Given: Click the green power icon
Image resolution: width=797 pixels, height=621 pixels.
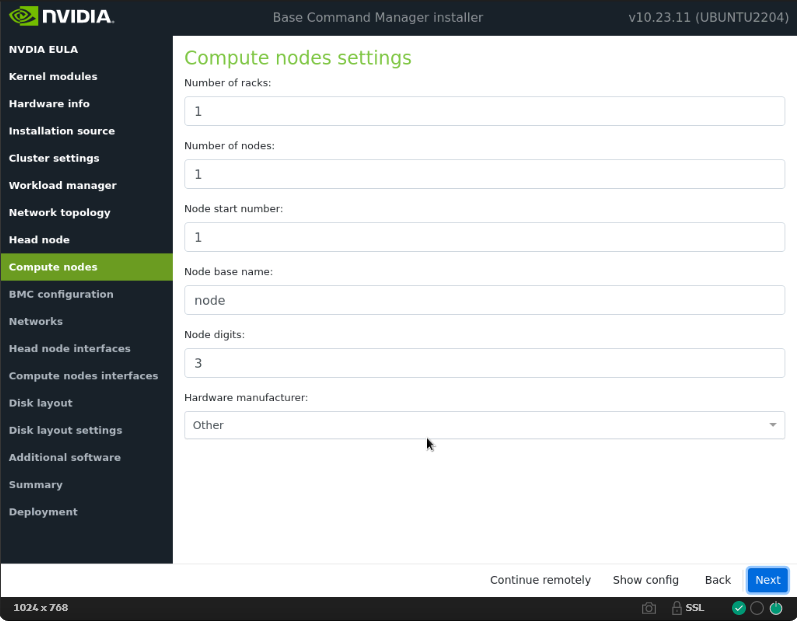Looking at the screenshot, I should coord(776,608).
